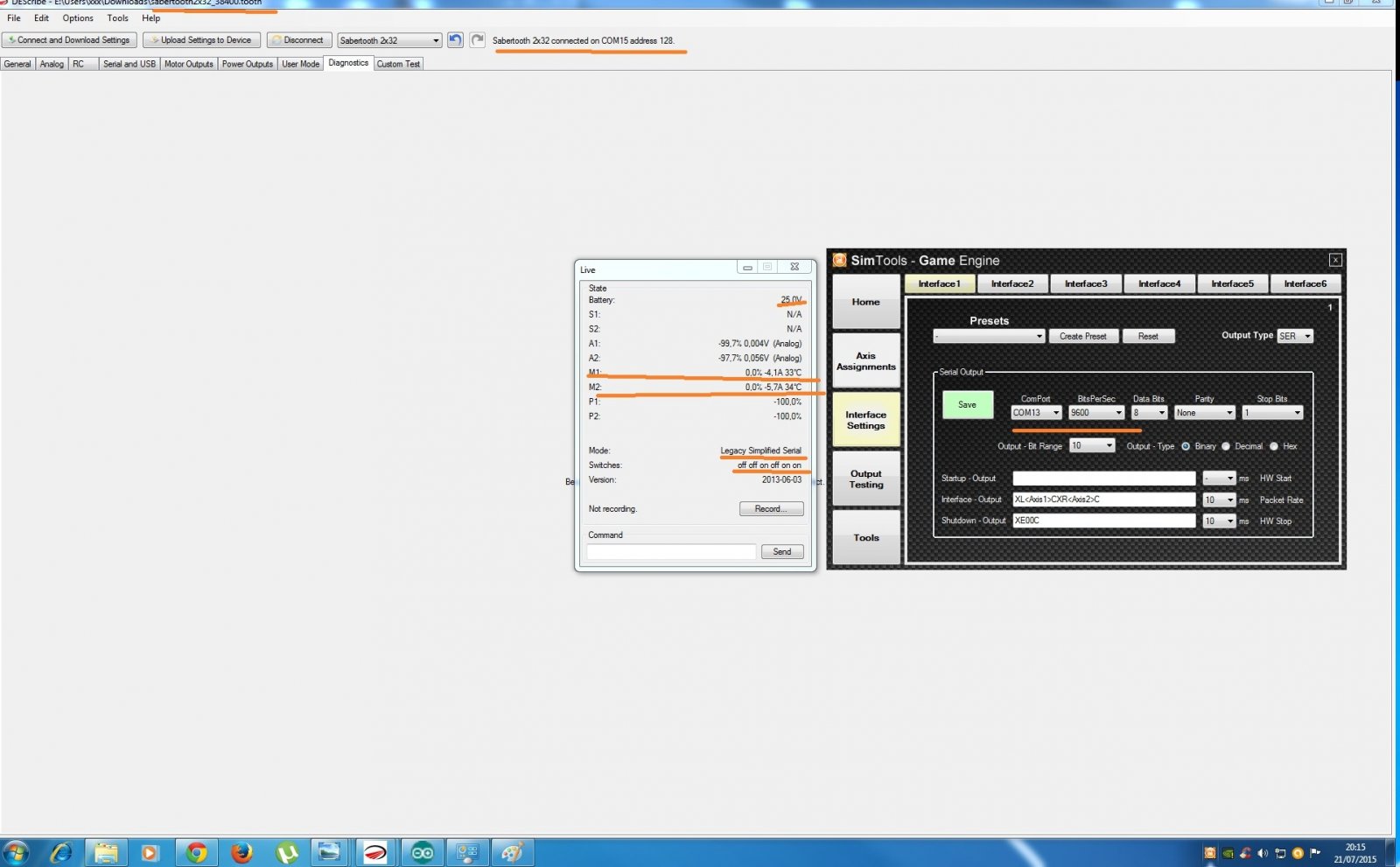The height and width of the screenshot is (867, 1400).
Task: Switch to the Motor Outputs tab
Action: pos(188,64)
